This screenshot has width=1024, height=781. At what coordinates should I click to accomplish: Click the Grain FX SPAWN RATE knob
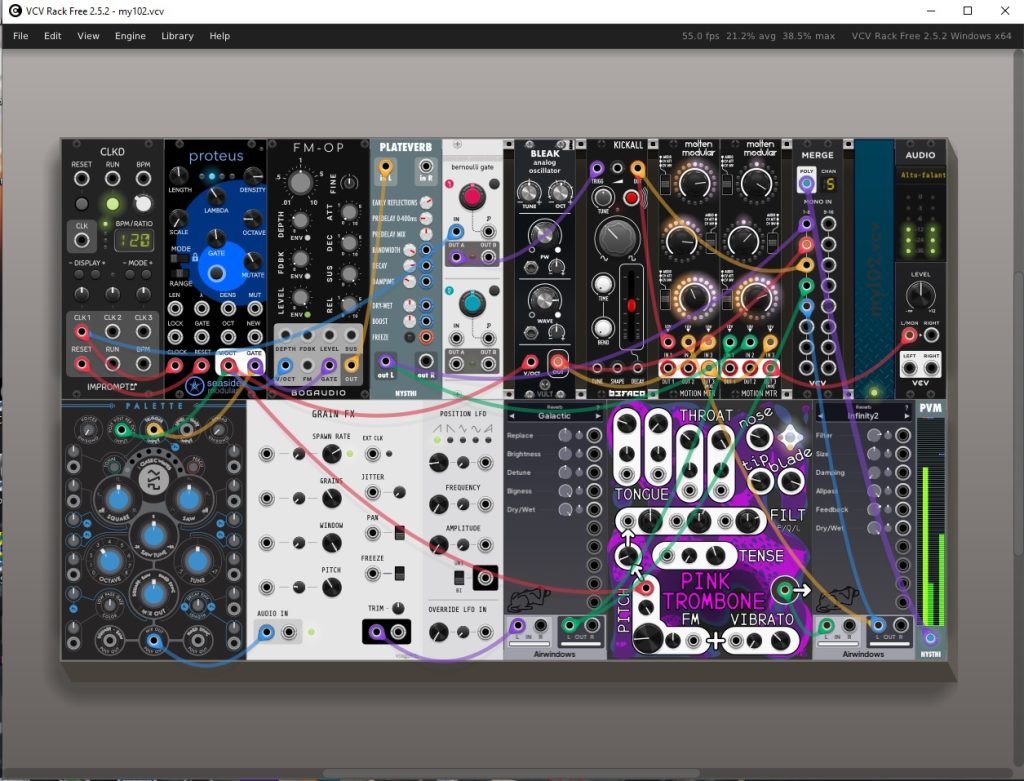[x=331, y=453]
